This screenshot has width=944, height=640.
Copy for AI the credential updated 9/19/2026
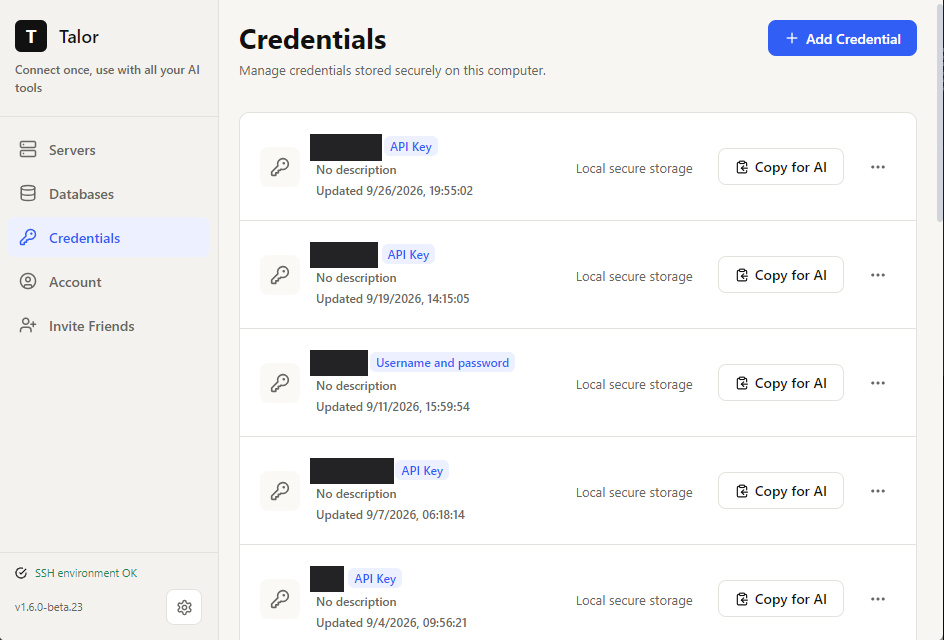pyautogui.click(x=780, y=275)
